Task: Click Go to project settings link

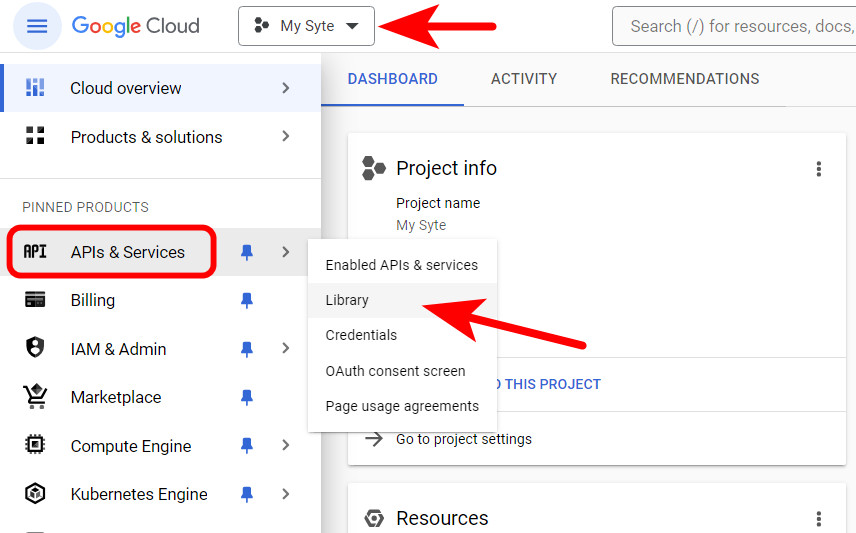Action: (x=464, y=439)
